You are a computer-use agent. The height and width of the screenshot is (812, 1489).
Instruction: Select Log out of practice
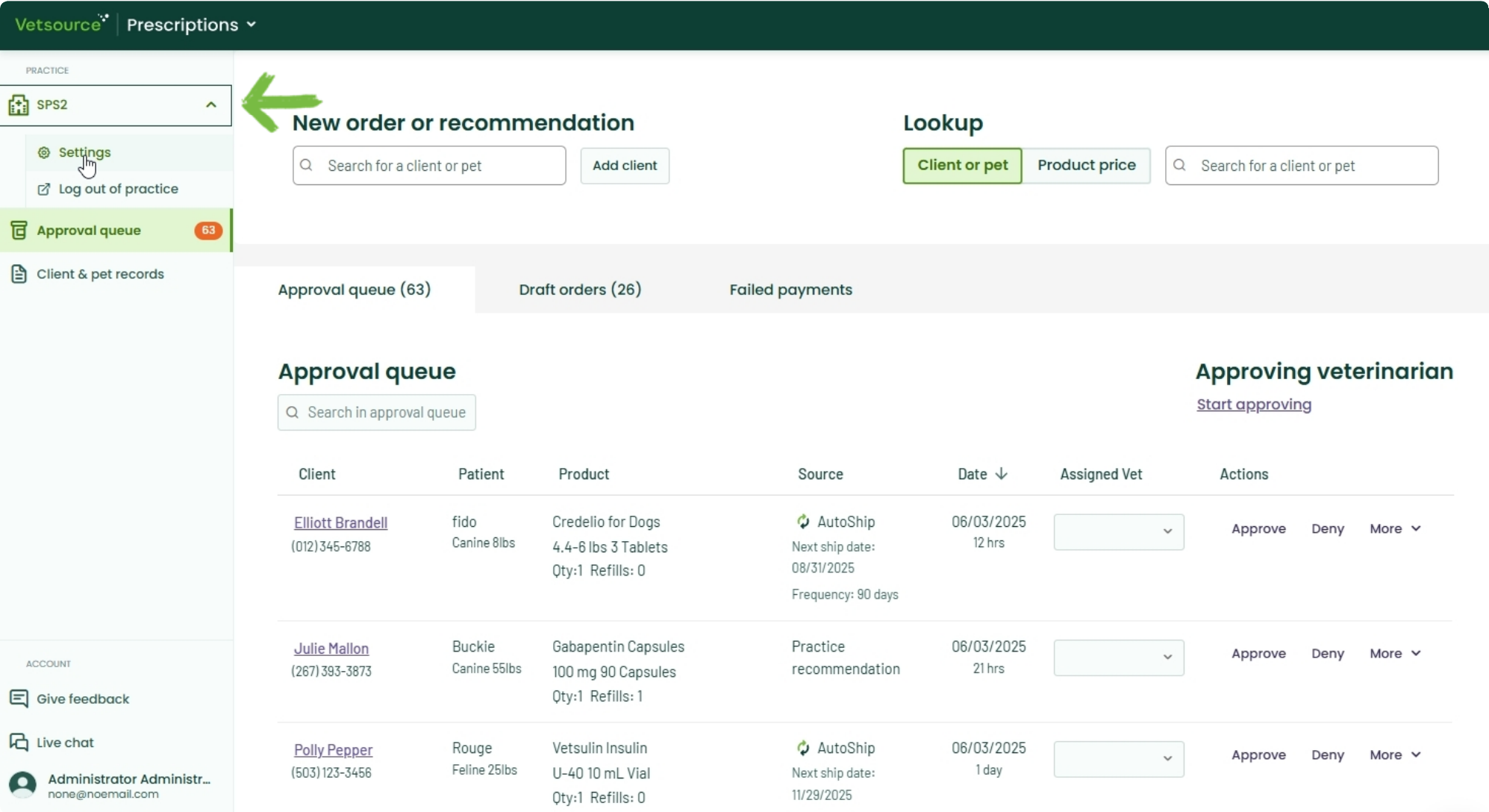(x=118, y=189)
